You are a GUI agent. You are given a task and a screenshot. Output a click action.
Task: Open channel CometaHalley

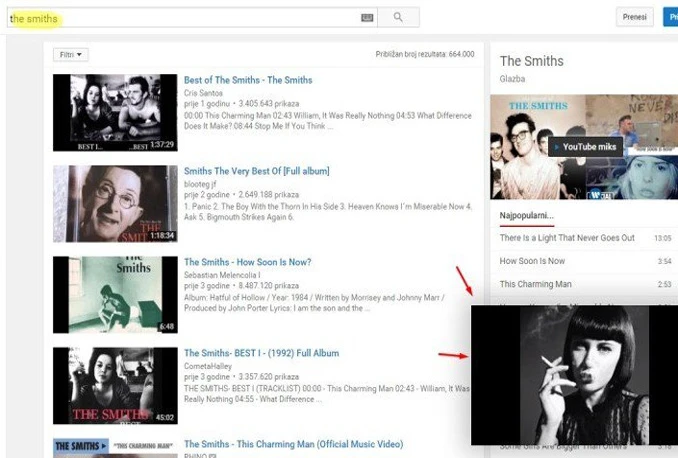point(208,366)
